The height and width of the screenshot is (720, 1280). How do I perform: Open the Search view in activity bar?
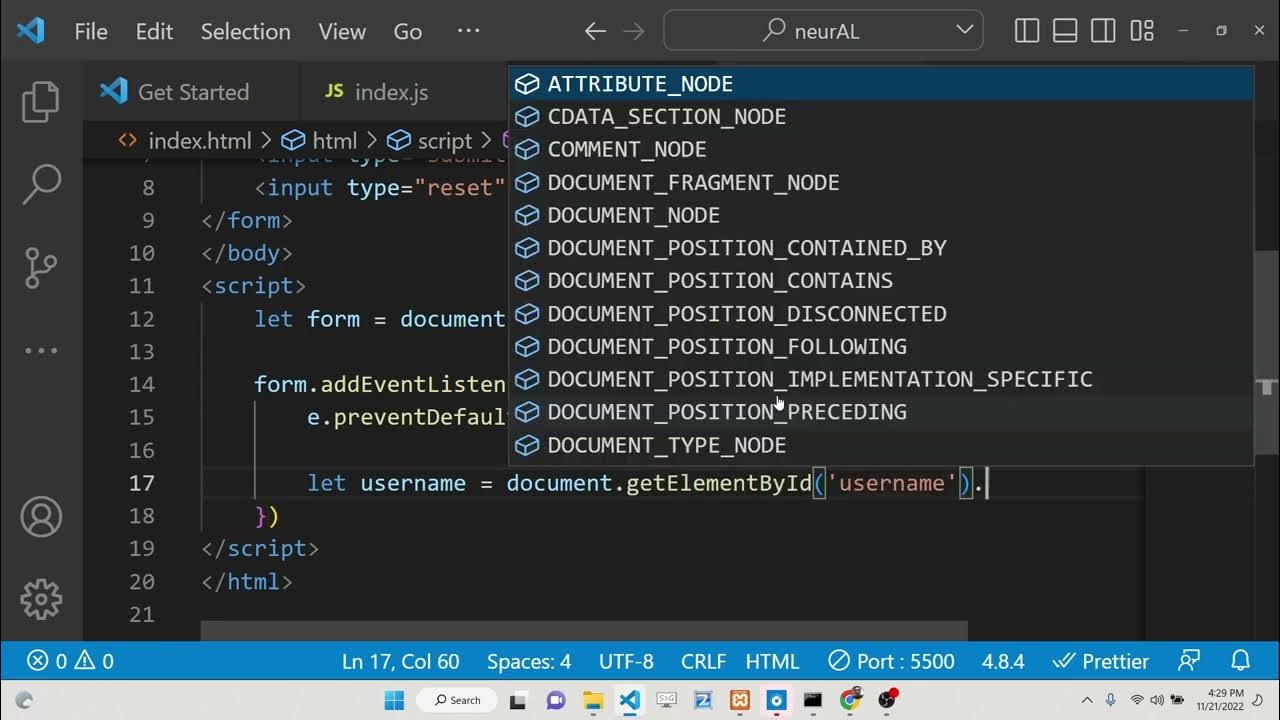(41, 184)
